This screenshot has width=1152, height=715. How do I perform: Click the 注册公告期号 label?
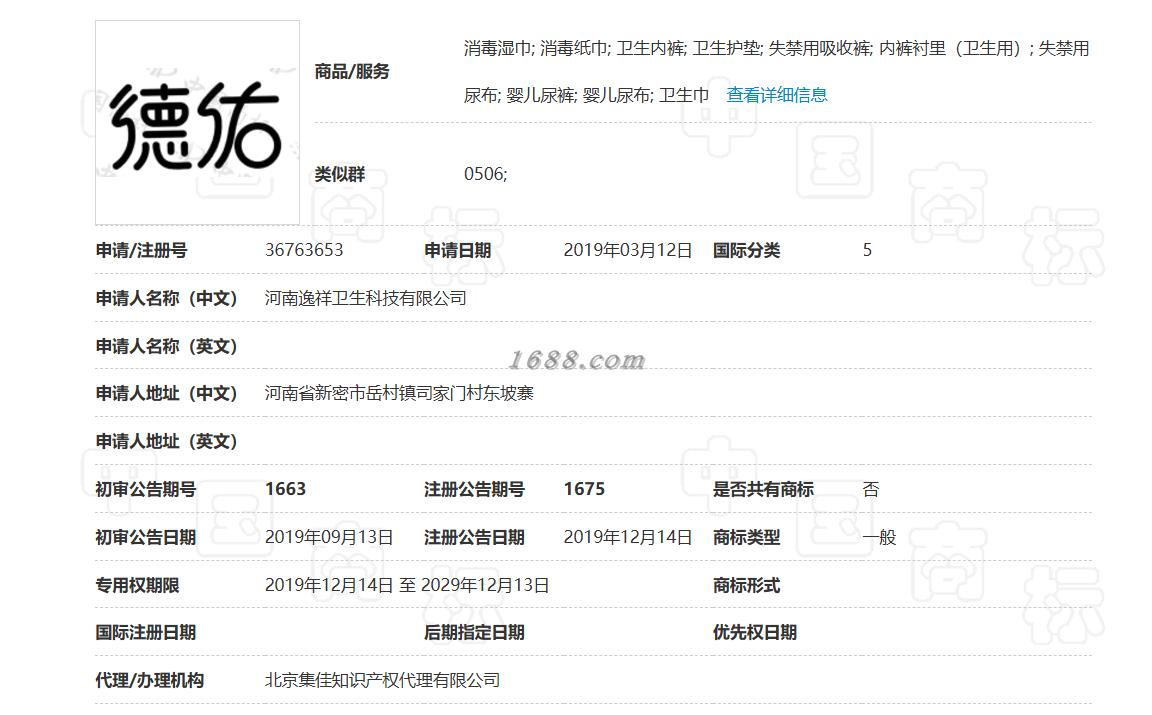(474, 490)
